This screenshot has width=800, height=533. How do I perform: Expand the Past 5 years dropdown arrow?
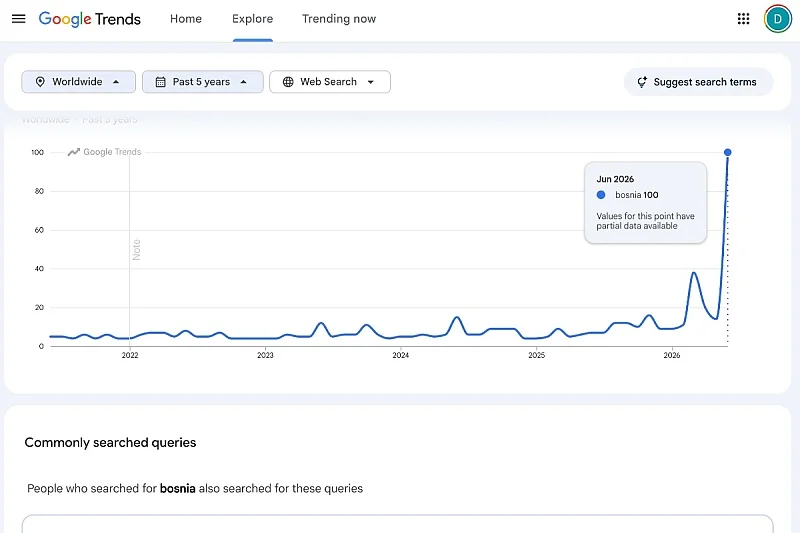[243, 82]
